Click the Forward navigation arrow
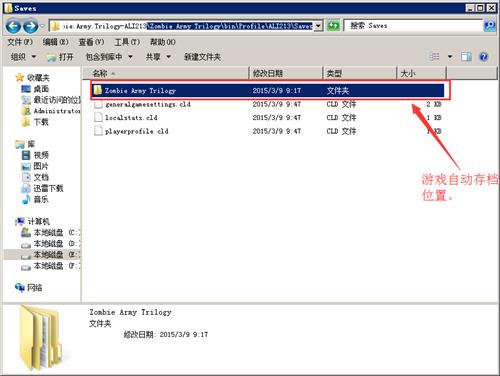This screenshot has height=376, width=500. pyautogui.click(x=31, y=26)
